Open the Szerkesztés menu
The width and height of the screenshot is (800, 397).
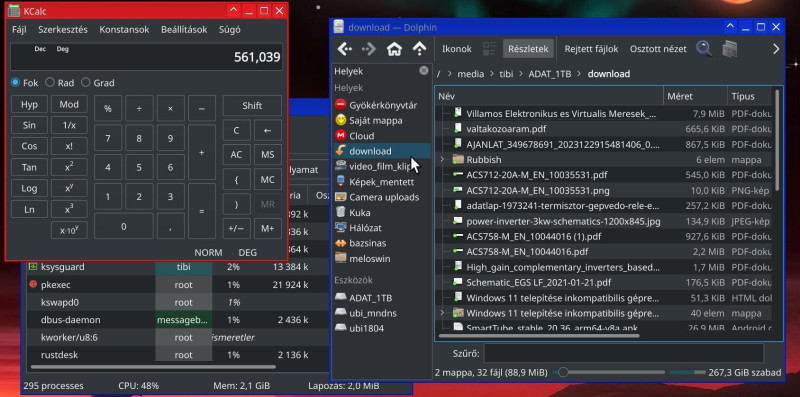tap(63, 30)
